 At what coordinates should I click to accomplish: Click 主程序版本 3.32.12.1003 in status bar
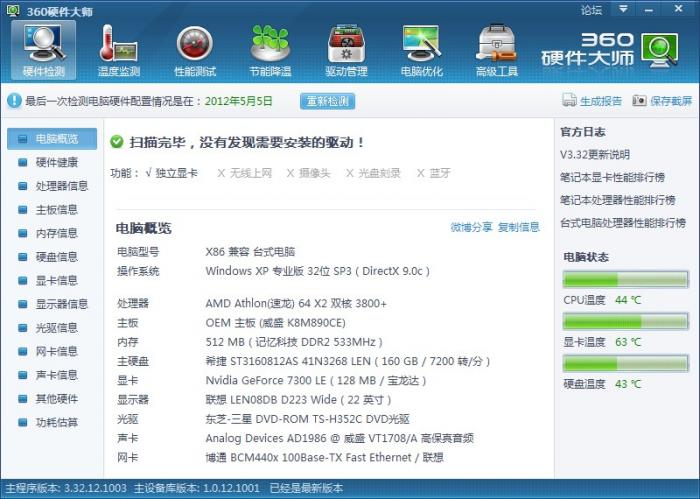tap(66, 488)
